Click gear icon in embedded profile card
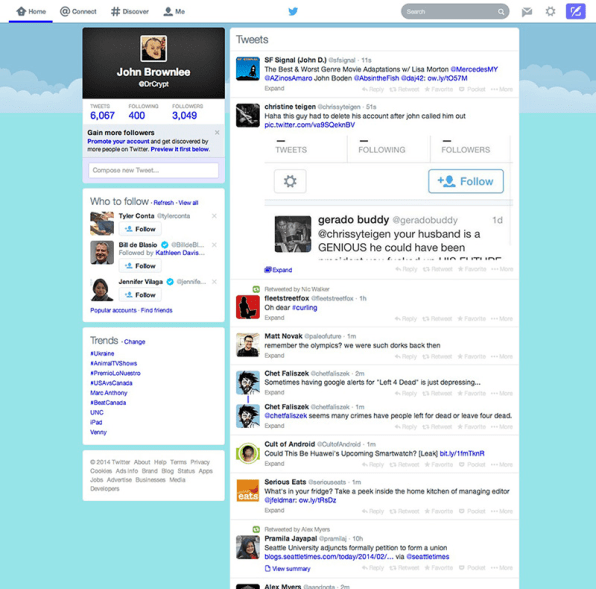 [290, 181]
